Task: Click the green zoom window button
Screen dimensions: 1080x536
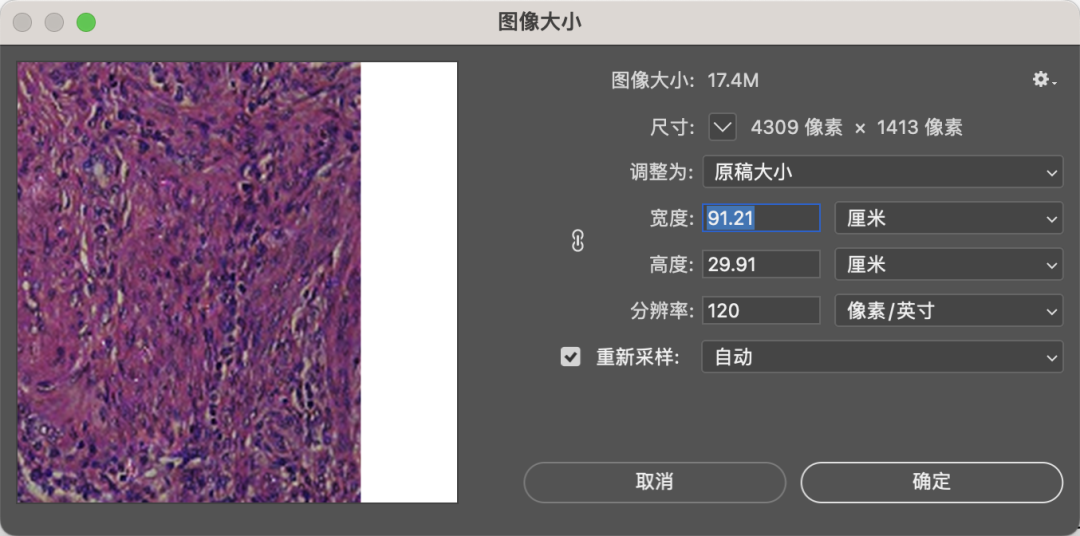Action: tap(86, 22)
